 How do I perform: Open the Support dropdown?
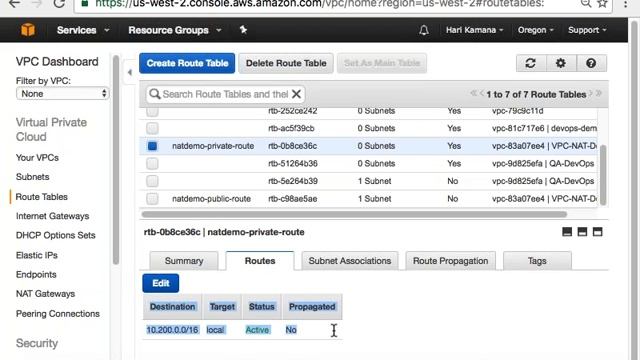point(587,30)
